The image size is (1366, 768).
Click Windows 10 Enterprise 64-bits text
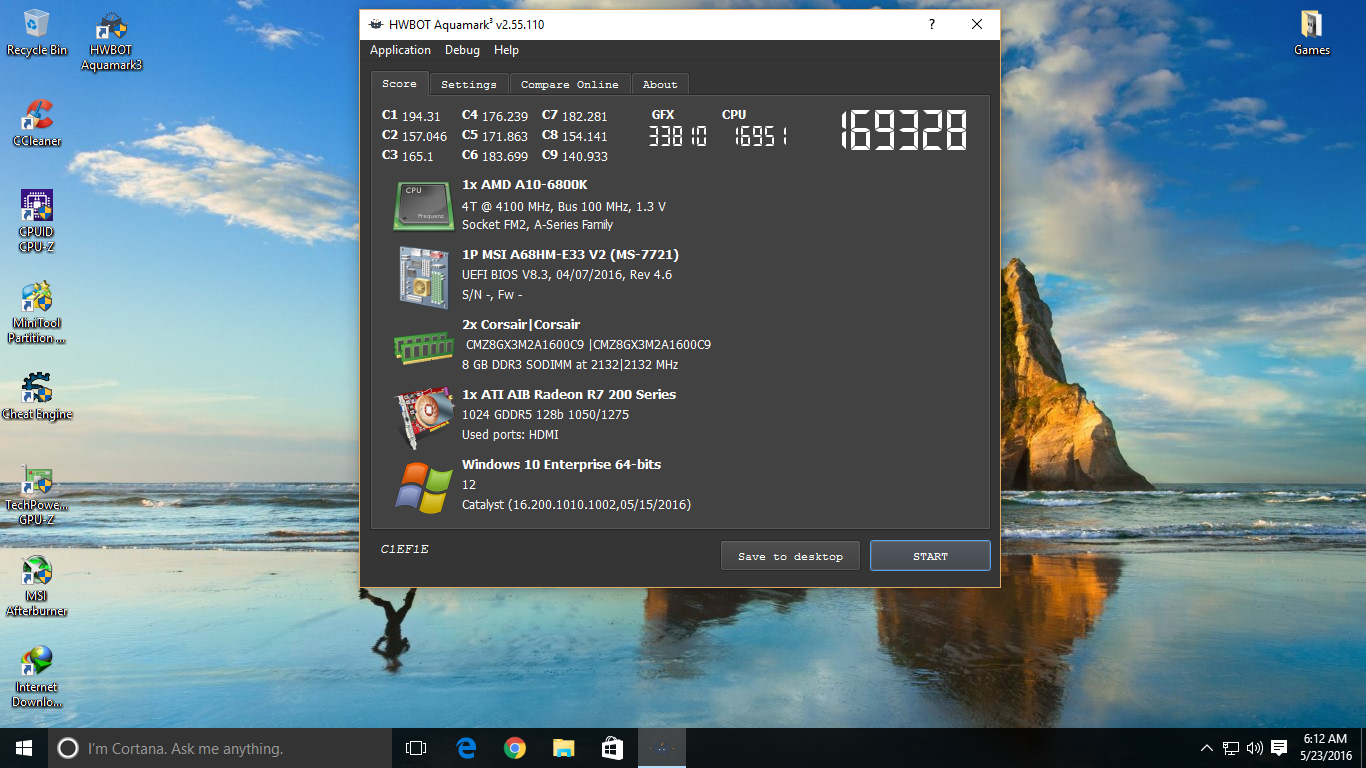[561, 465]
